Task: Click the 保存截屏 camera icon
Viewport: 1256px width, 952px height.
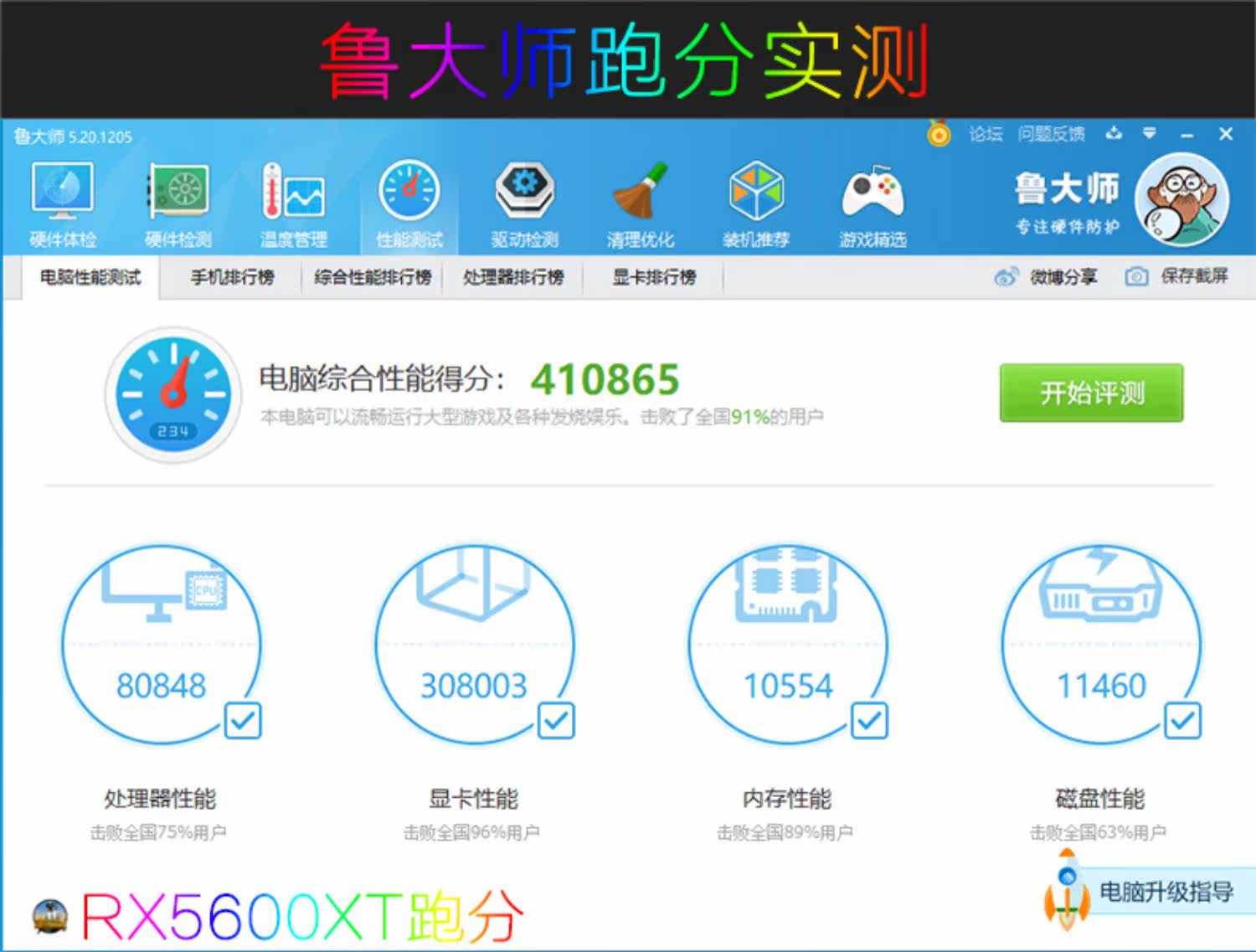Action: (1136, 276)
